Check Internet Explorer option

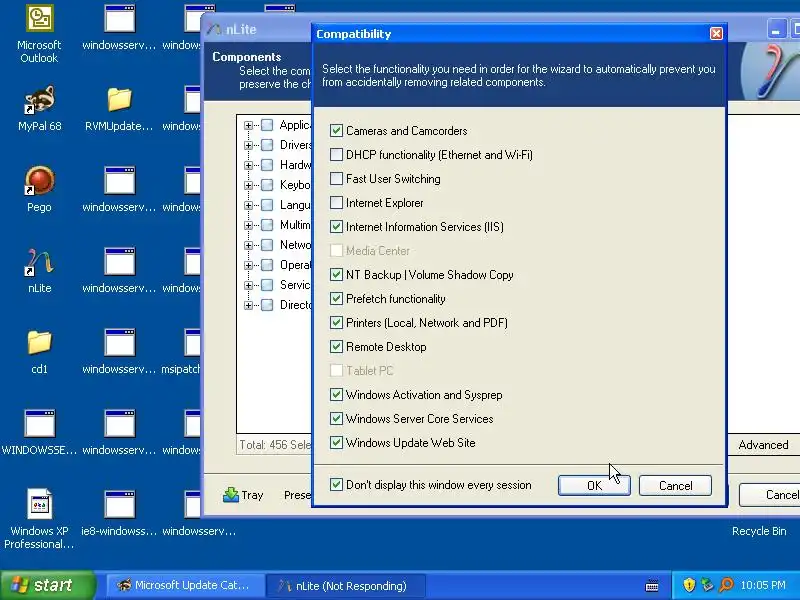click(336, 203)
